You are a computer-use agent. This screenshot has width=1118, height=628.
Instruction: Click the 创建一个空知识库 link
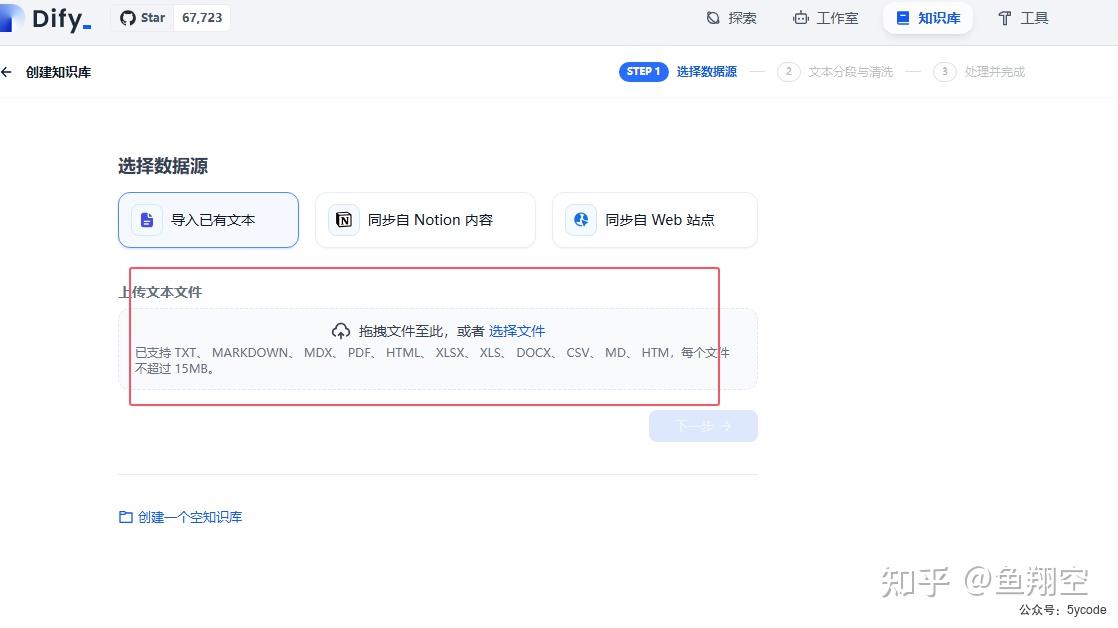point(190,516)
